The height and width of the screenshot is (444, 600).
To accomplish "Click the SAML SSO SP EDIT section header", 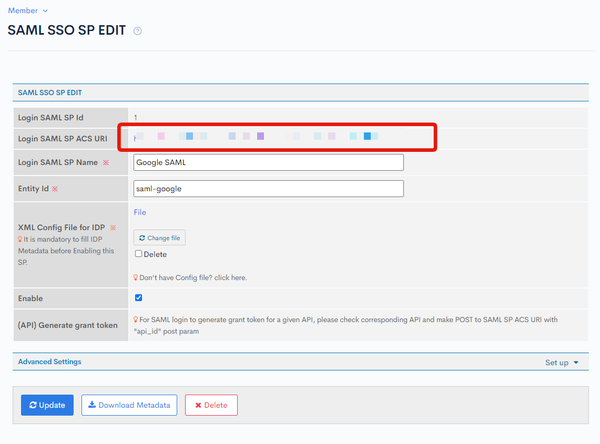I will 50,93.
